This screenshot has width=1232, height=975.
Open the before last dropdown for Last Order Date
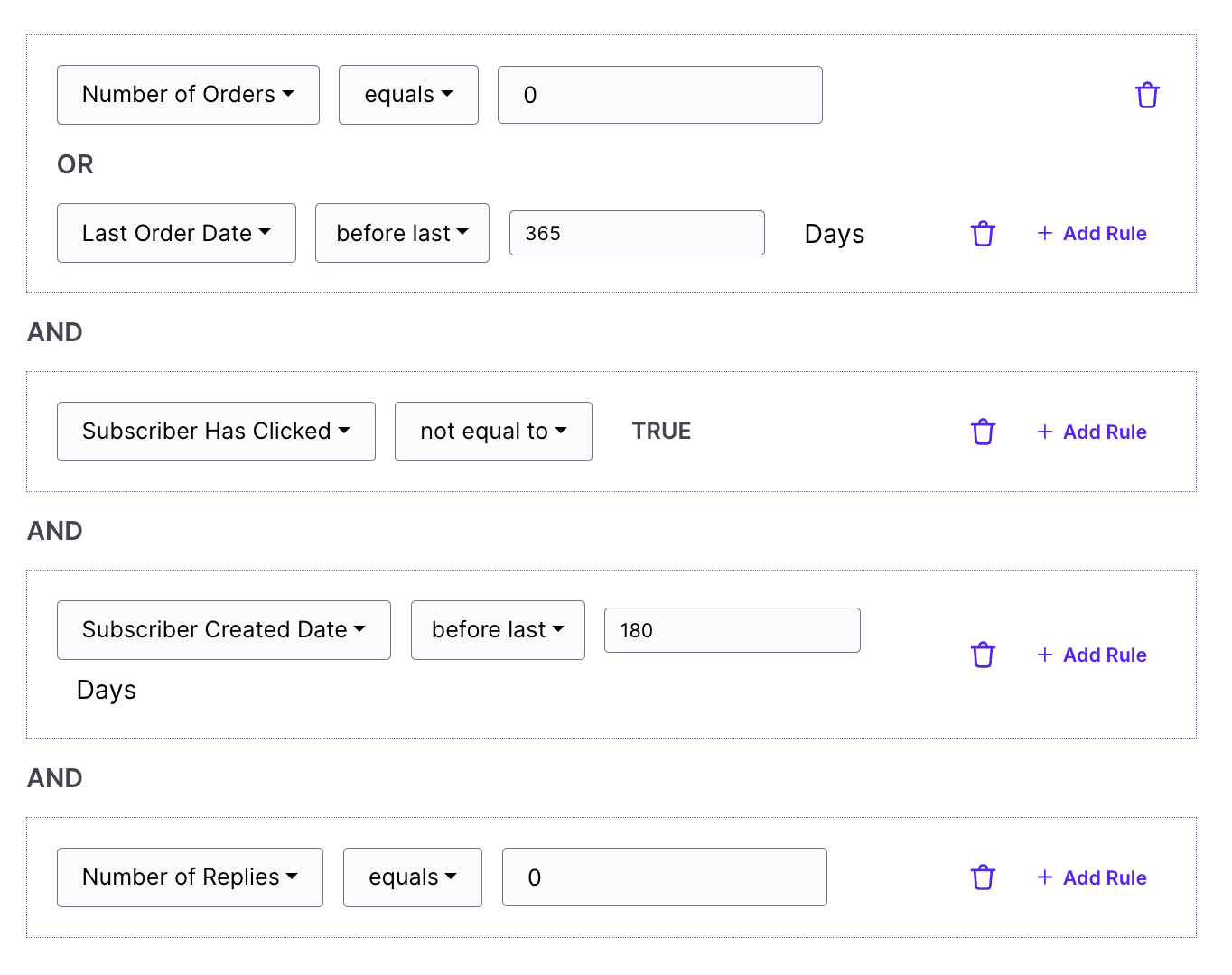point(401,233)
